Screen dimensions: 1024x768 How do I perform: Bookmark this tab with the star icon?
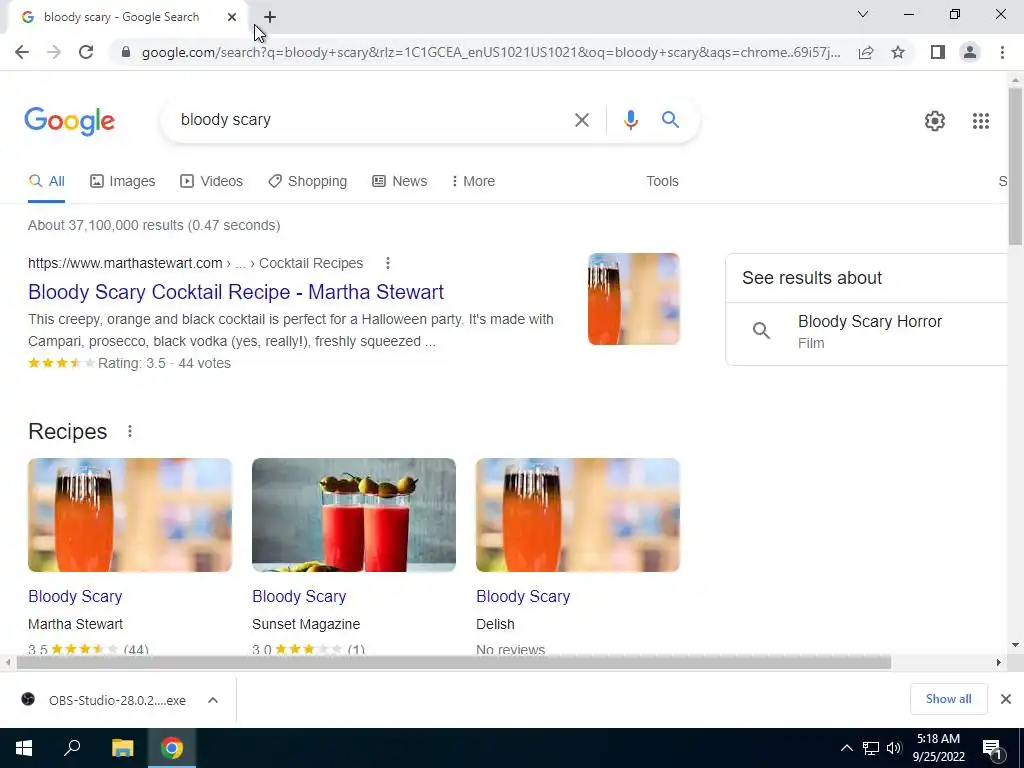tap(898, 52)
